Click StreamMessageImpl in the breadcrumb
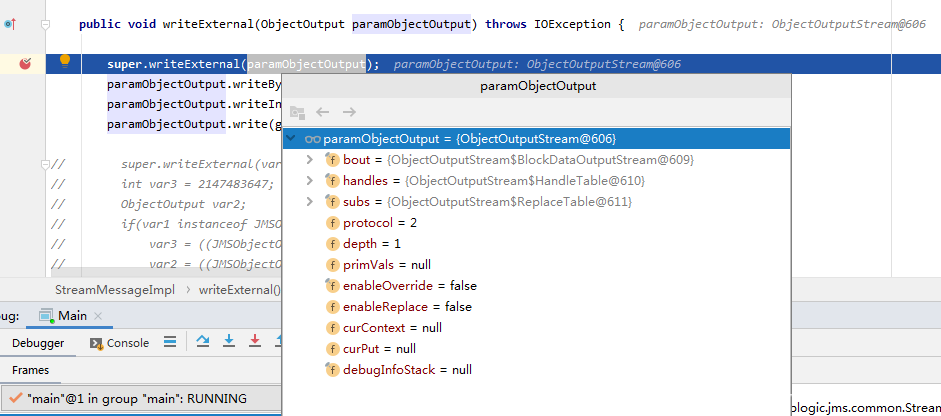 pyautogui.click(x=111, y=290)
